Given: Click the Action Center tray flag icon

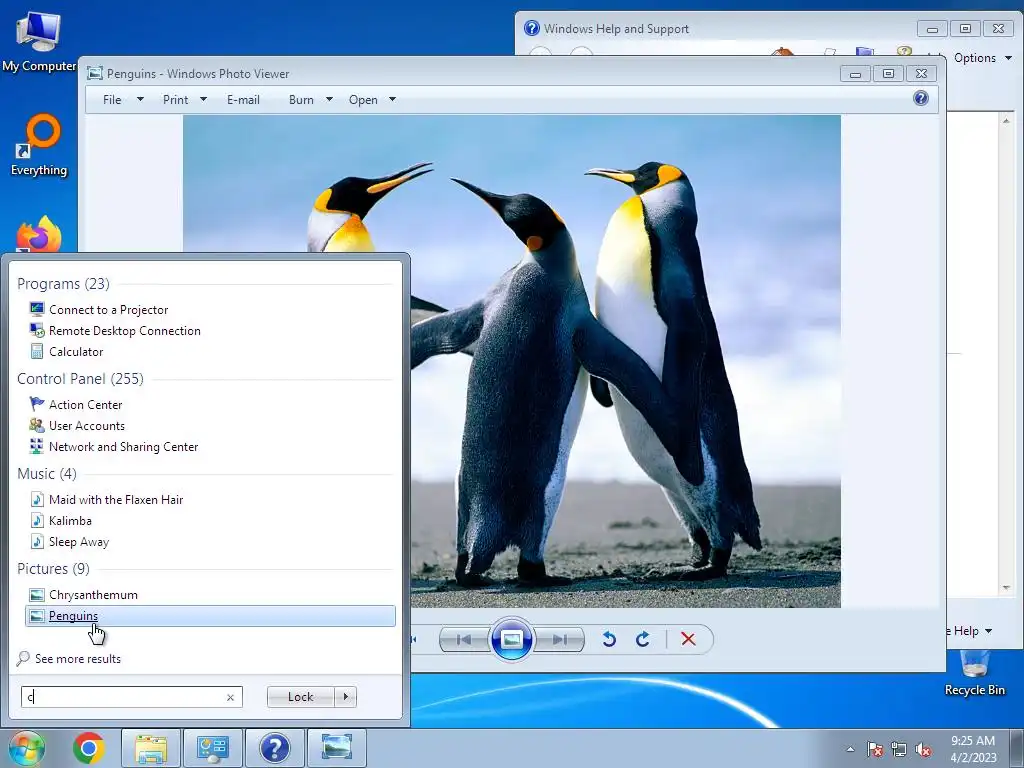Looking at the screenshot, I should 875,750.
